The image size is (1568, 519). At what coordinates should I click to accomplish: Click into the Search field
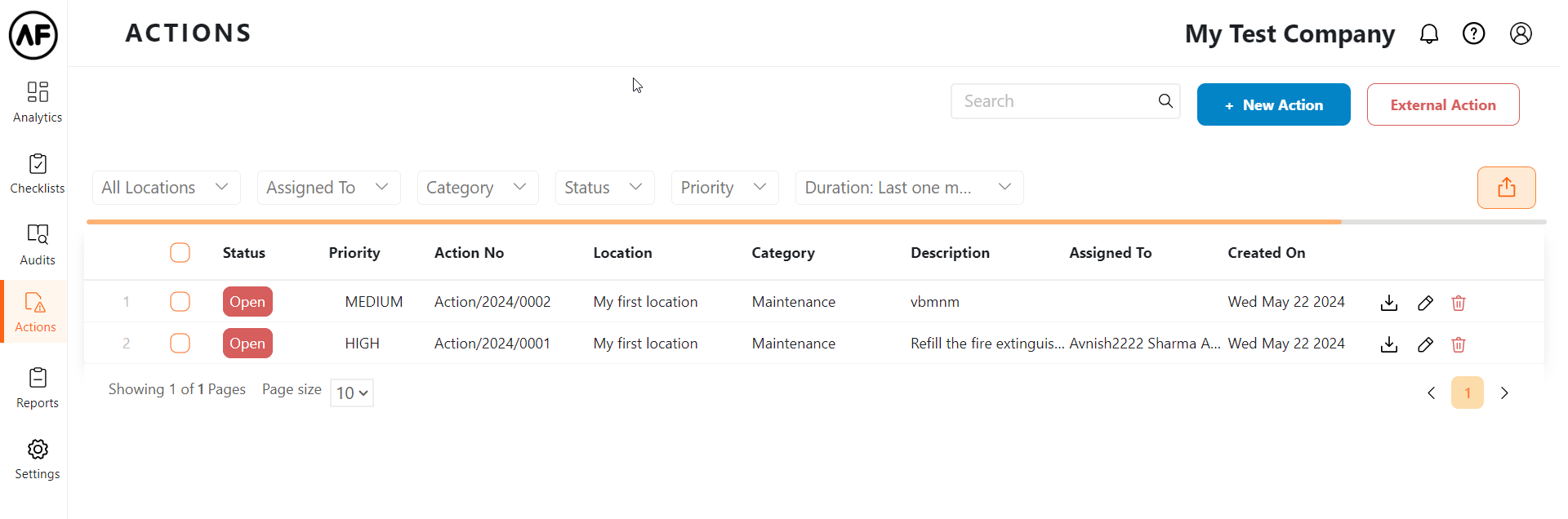point(1055,101)
